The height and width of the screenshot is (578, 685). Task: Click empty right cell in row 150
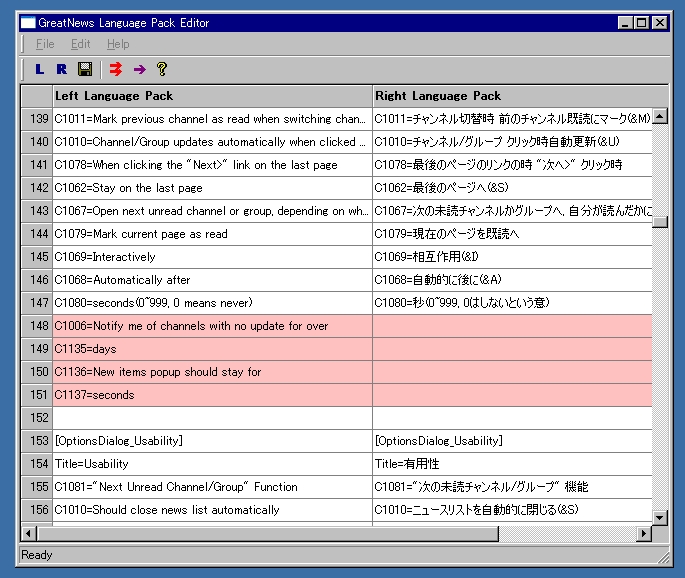pyautogui.click(x=512, y=372)
